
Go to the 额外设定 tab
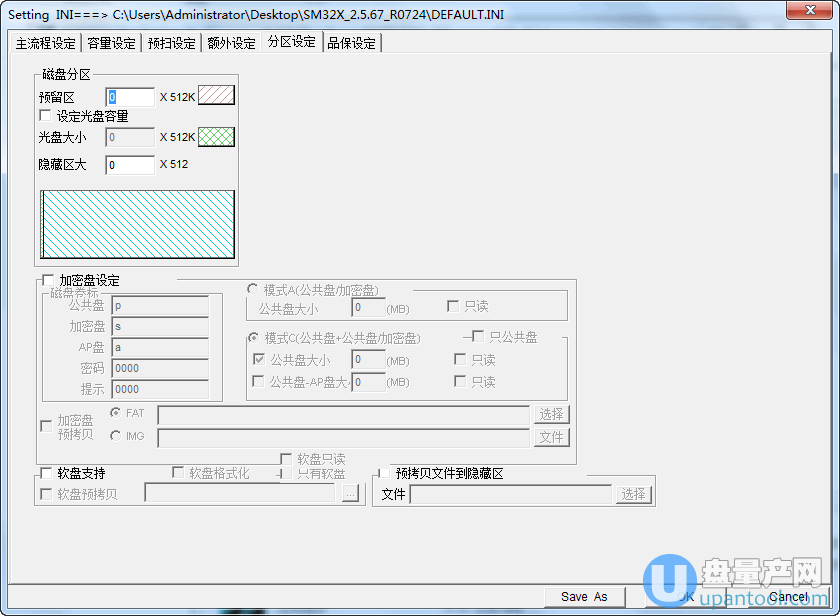tap(231, 43)
